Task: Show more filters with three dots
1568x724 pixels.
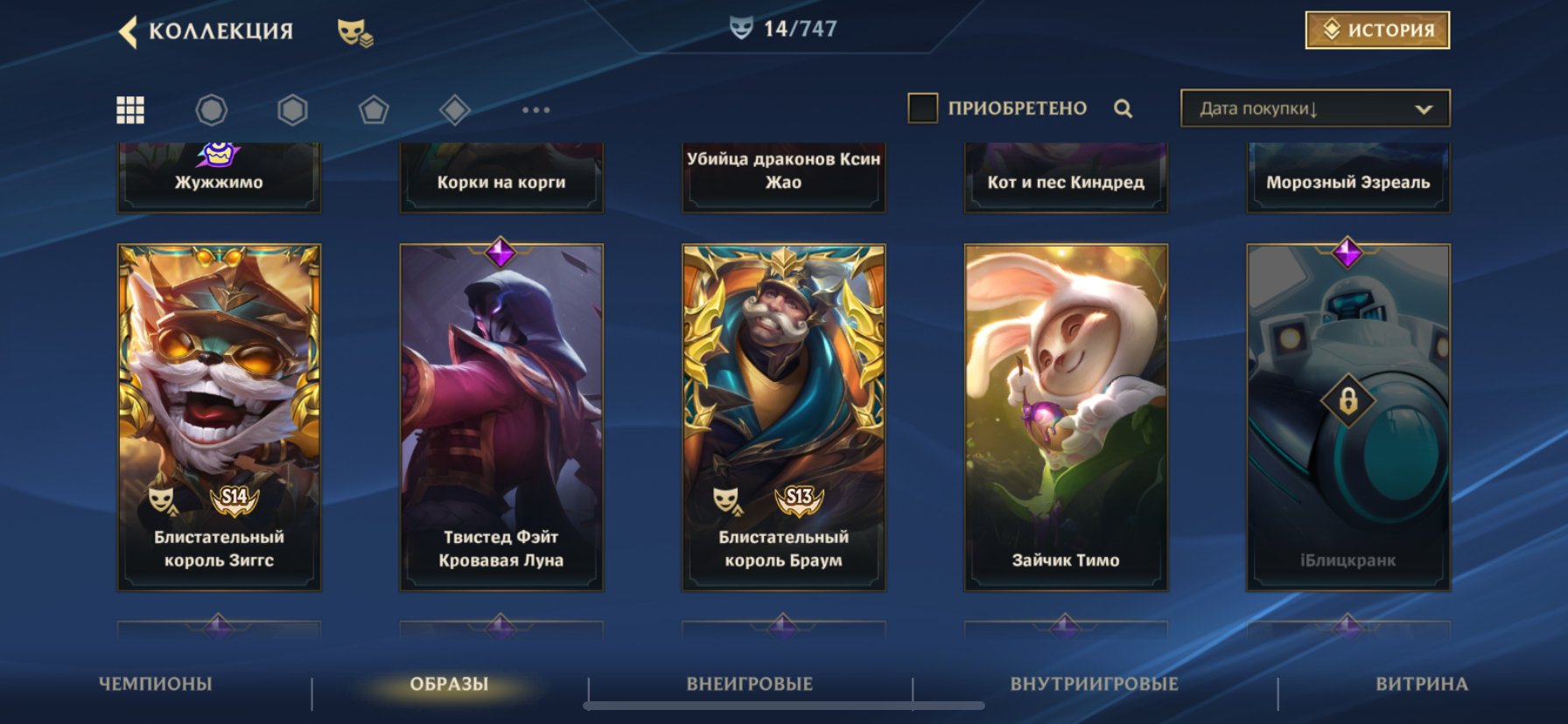Action: tap(535, 109)
